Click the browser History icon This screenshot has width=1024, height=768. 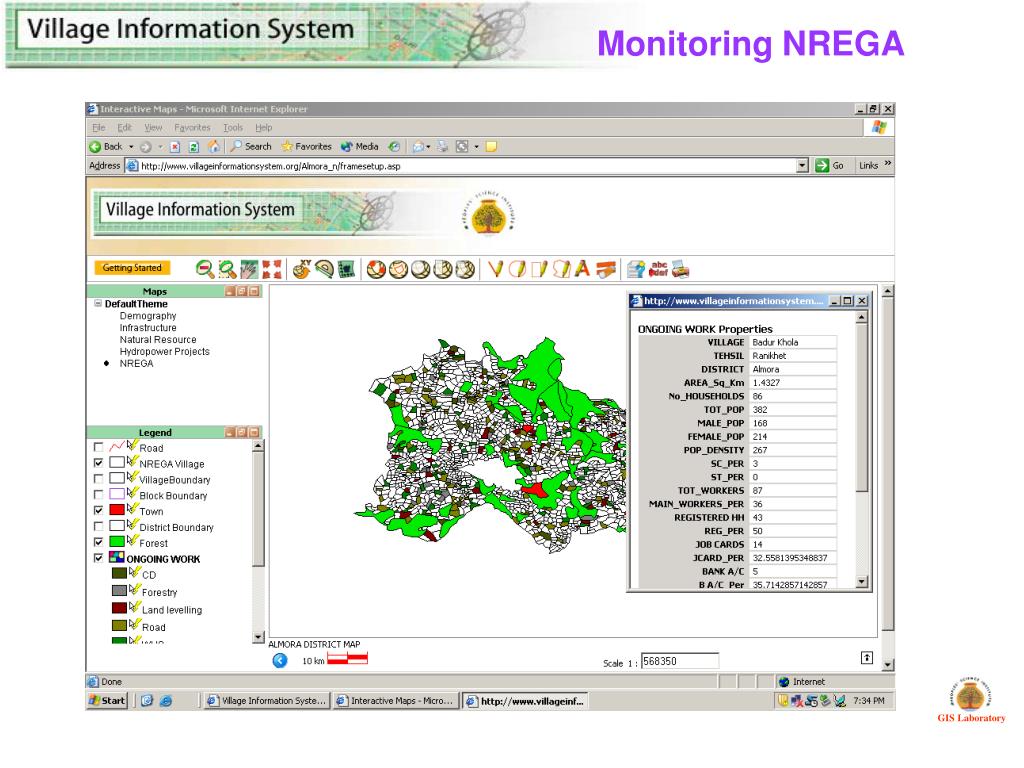point(394,147)
